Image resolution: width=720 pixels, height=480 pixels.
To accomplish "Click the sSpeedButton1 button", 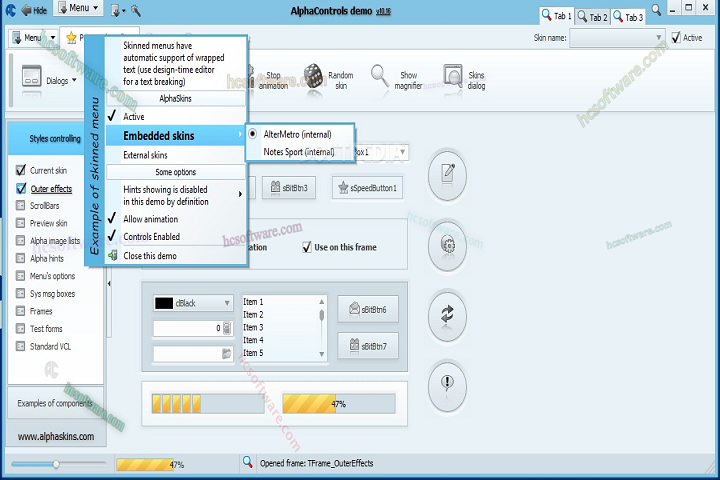I will click(367, 187).
